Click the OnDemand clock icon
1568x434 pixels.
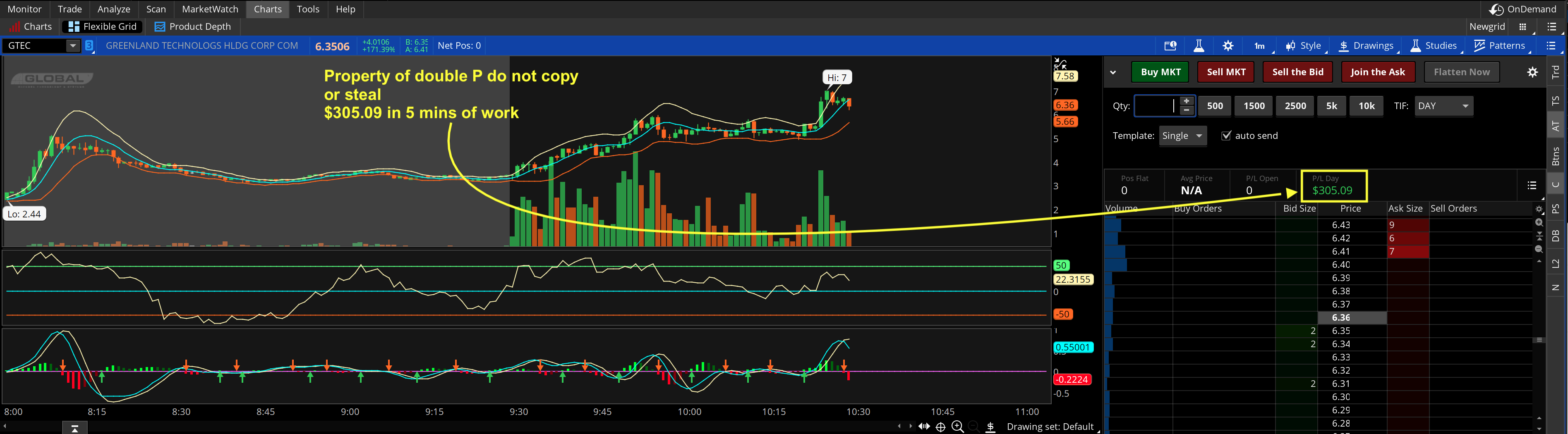[x=1496, y=9]
